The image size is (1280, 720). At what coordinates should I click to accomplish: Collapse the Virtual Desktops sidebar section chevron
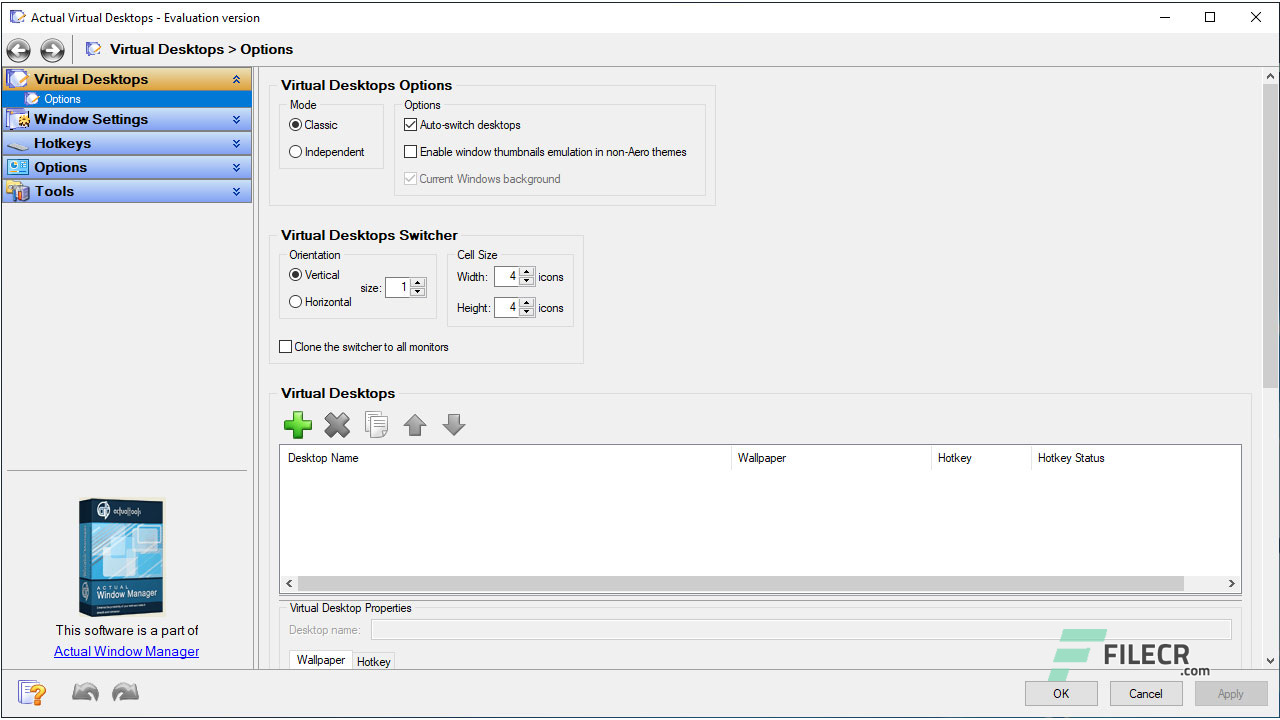237,80
